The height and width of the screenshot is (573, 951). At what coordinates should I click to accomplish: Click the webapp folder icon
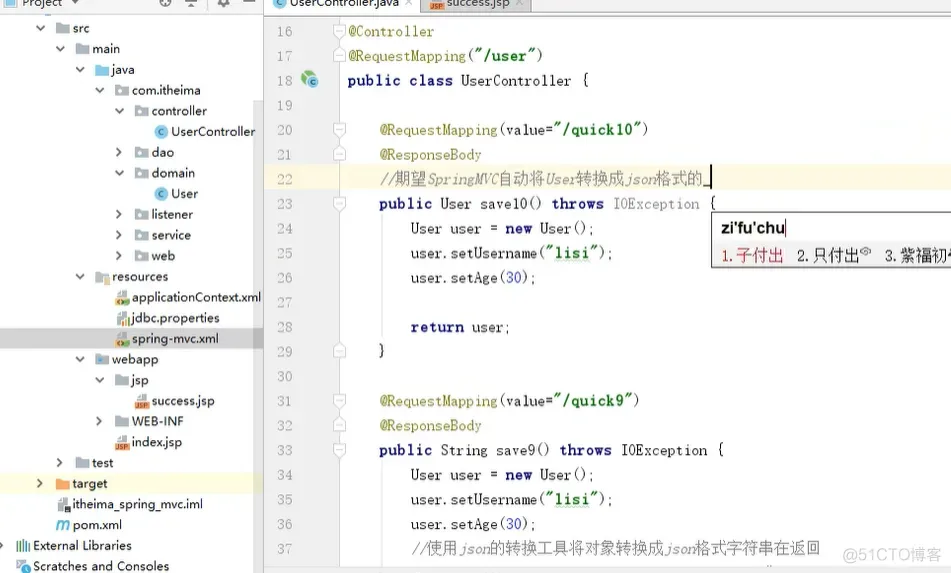tap(102, 360)
